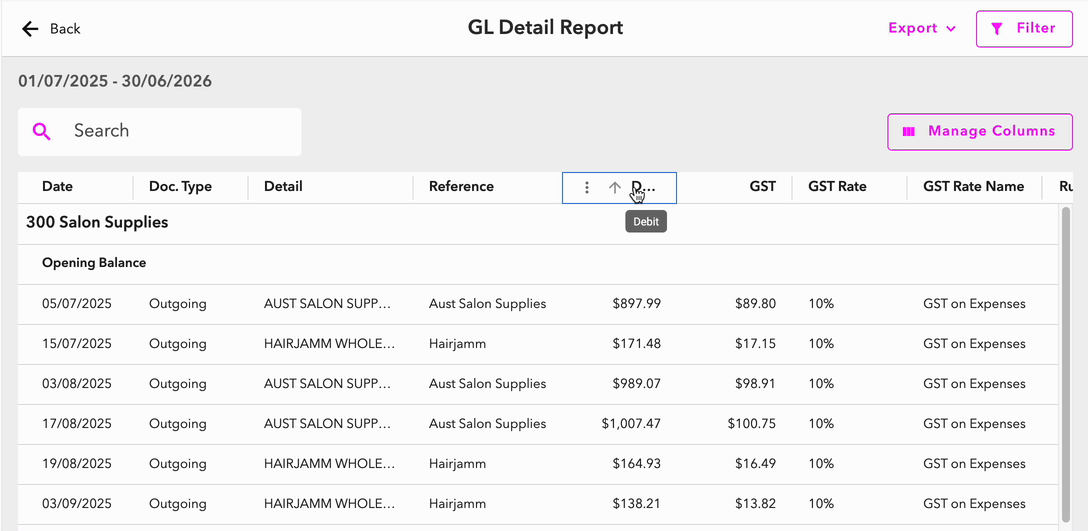The image size is (1088, 531).
Task: Sort by the Reference column header
Action: (461, 187)
